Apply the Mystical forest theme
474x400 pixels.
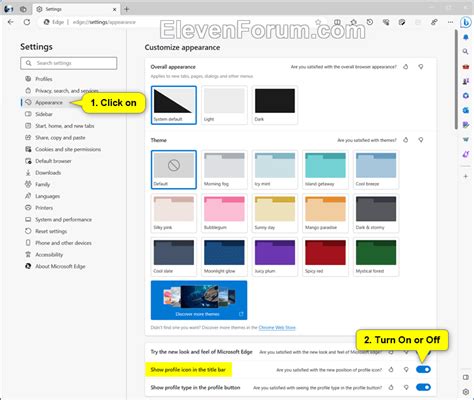(376, 257)
